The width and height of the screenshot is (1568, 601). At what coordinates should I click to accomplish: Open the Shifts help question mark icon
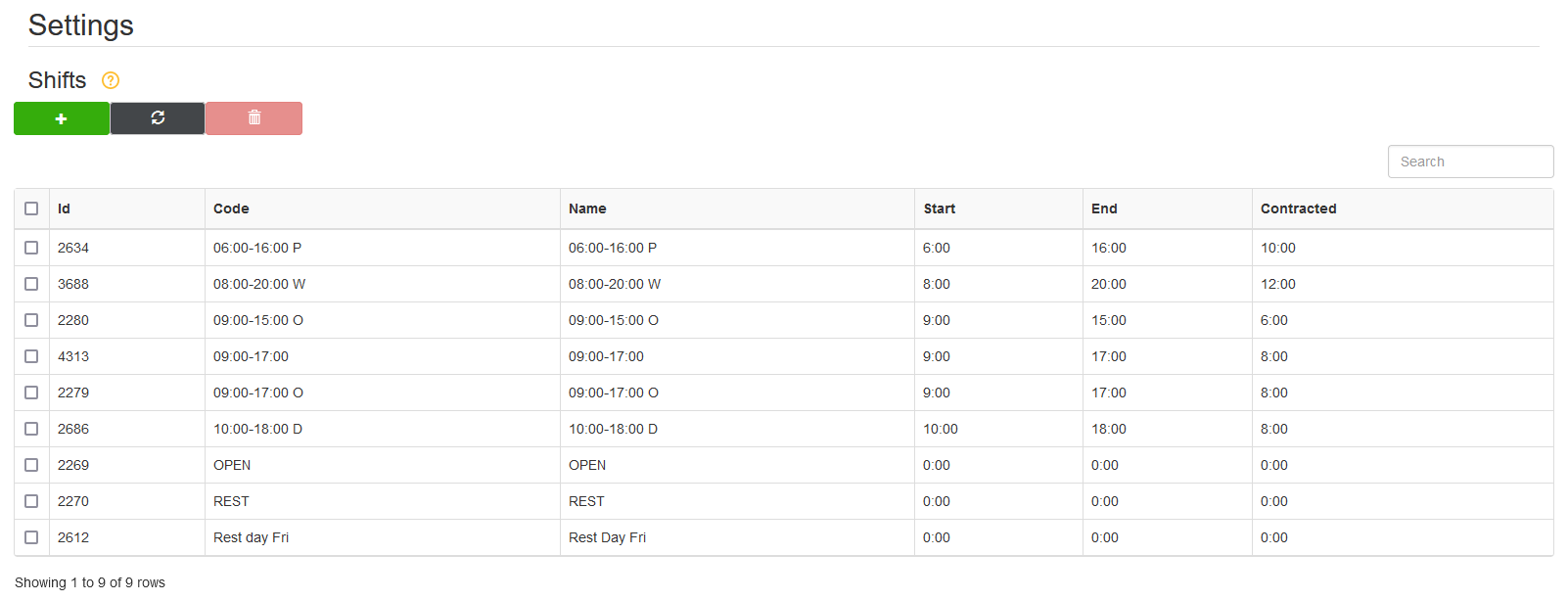point(111,80)
